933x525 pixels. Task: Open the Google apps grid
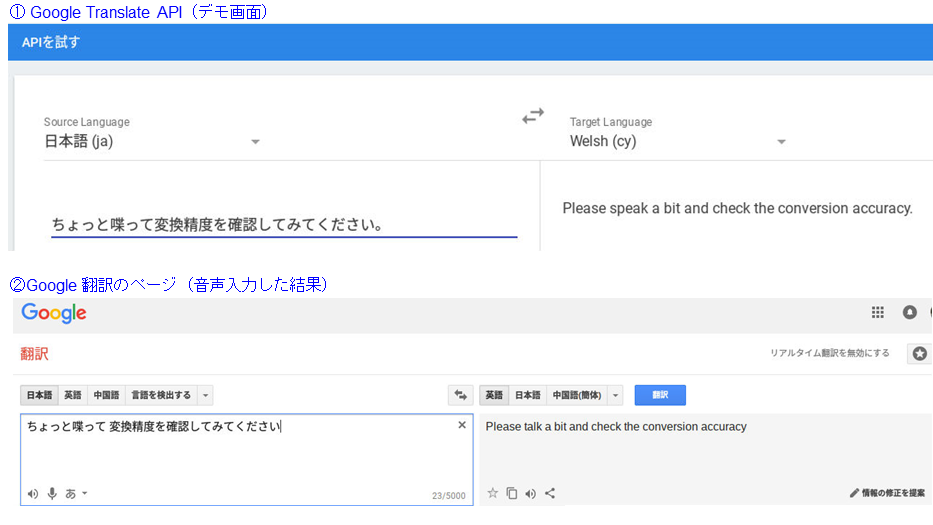878,312
